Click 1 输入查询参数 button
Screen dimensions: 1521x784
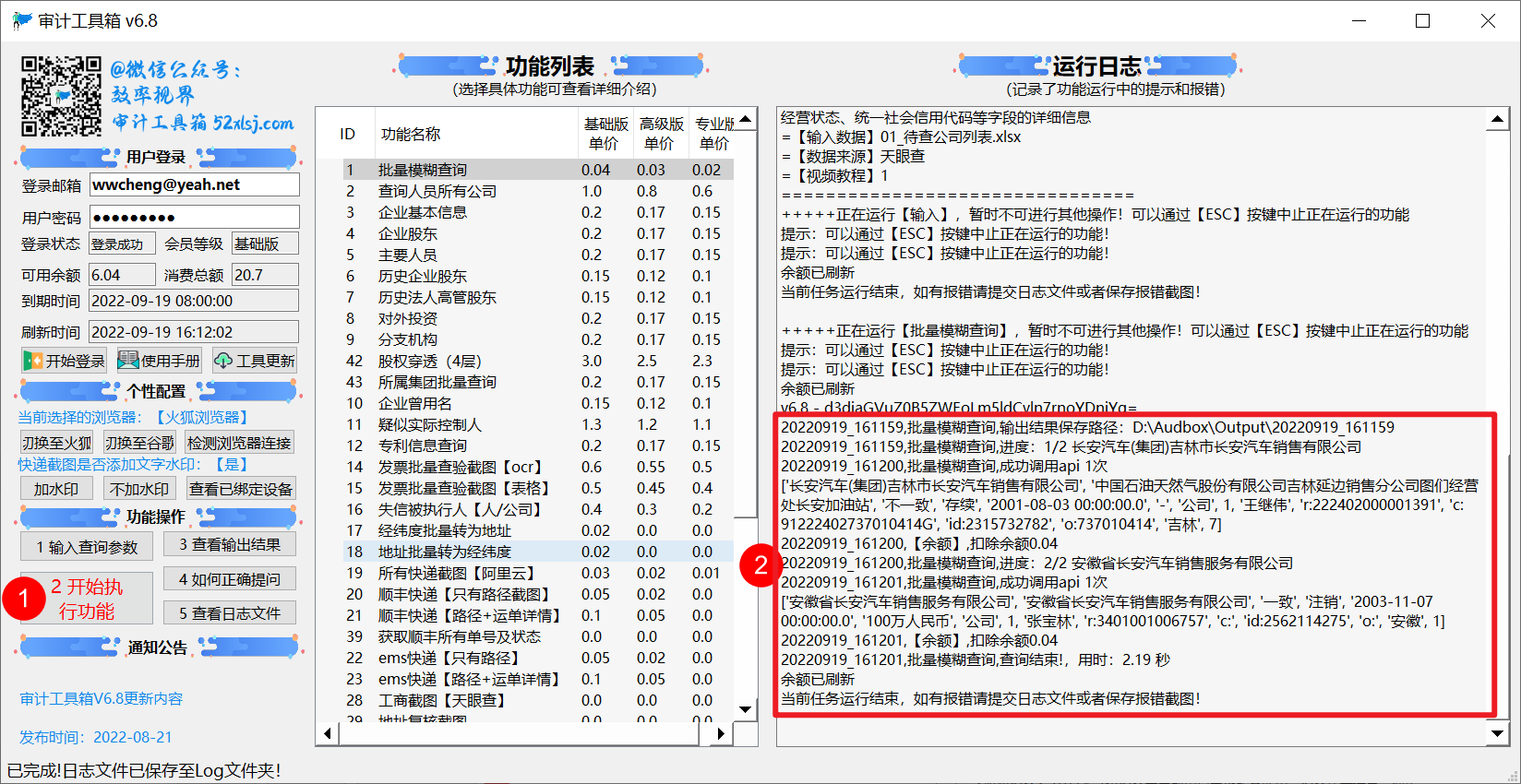coord(87,547)
